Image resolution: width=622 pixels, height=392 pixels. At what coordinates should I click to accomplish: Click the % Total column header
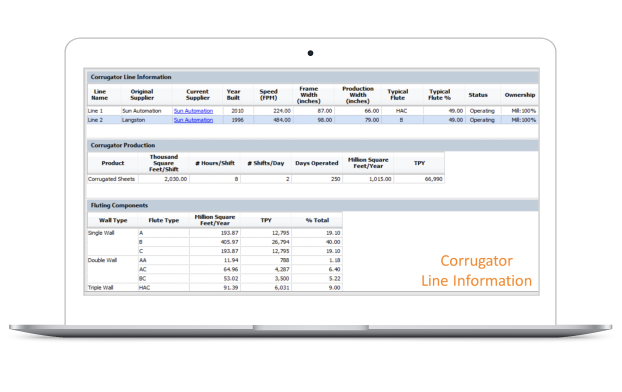click(317, 220)
